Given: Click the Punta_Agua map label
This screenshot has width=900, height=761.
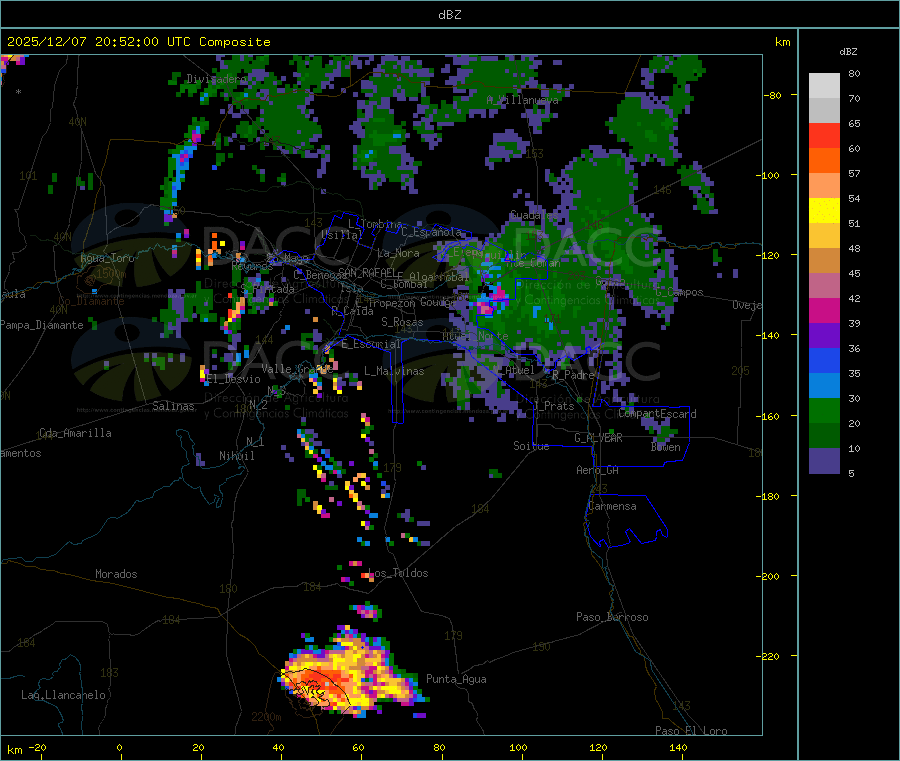Looking at the screenshot, I should 456,679.
